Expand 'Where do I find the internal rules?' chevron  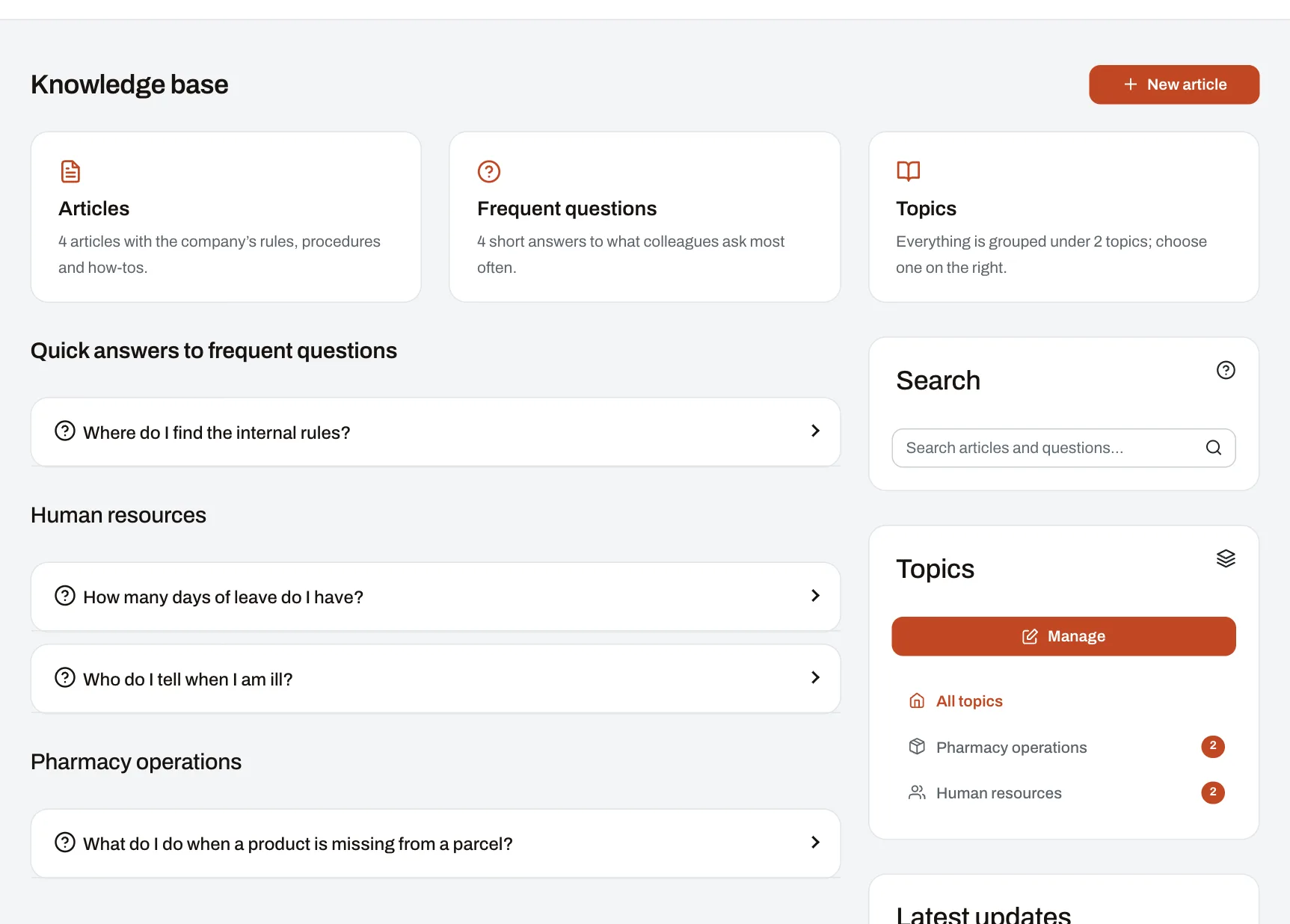815,431
